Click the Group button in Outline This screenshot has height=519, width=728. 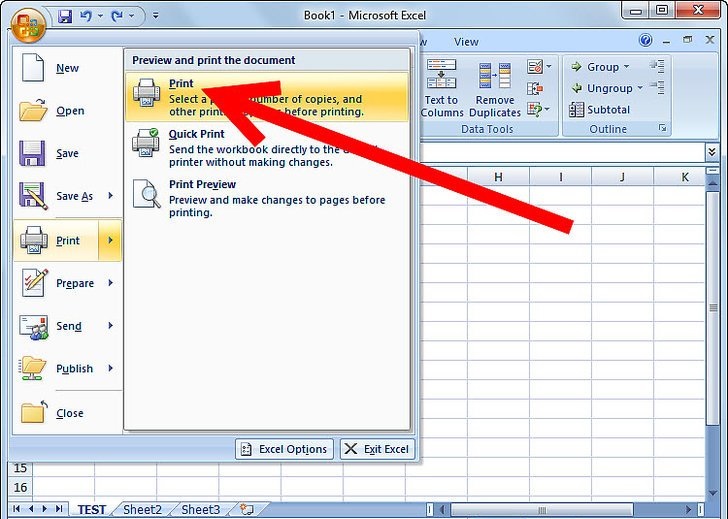(x=595, y=67)
